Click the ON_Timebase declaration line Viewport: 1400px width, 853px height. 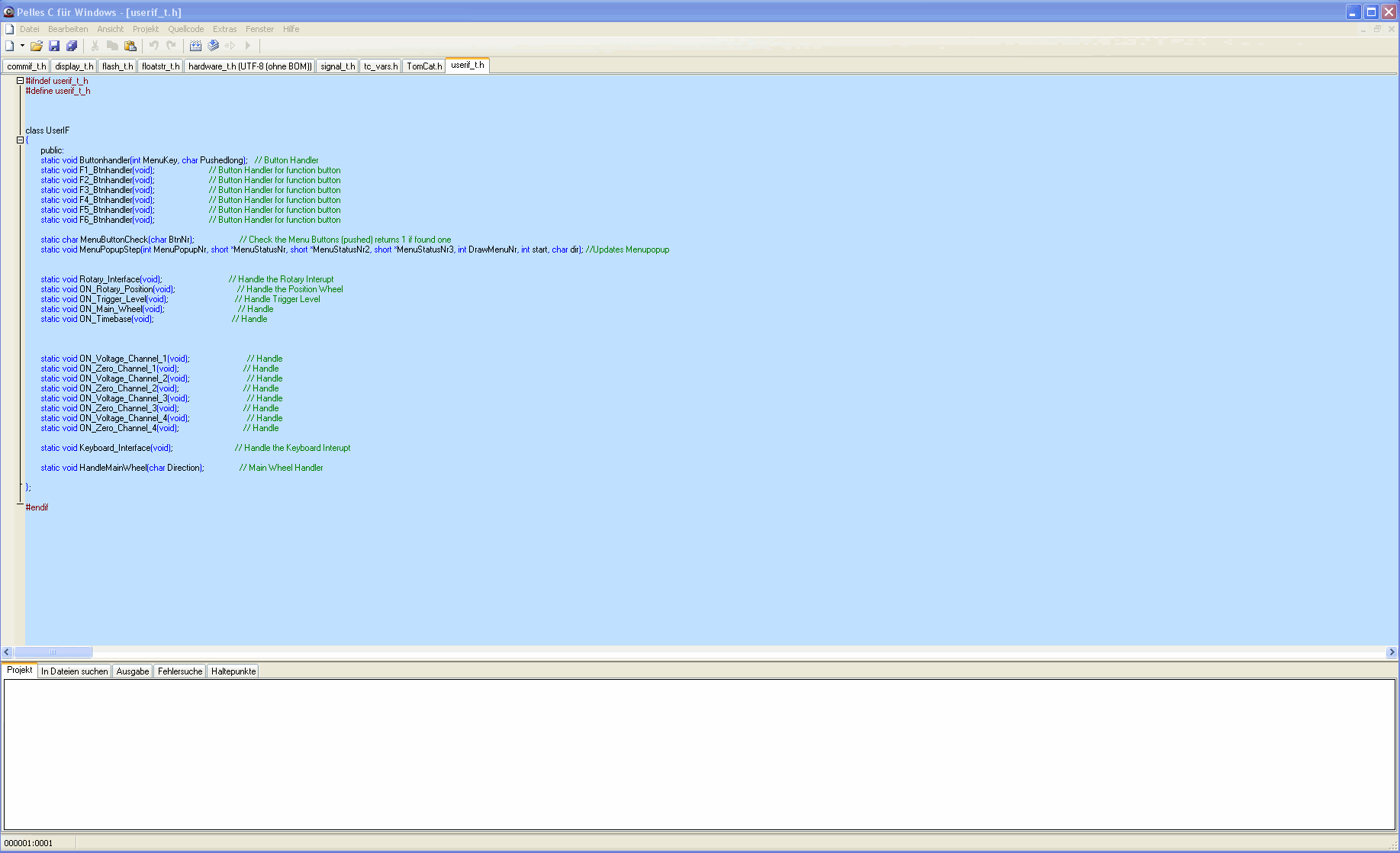(x=98, y=319)
